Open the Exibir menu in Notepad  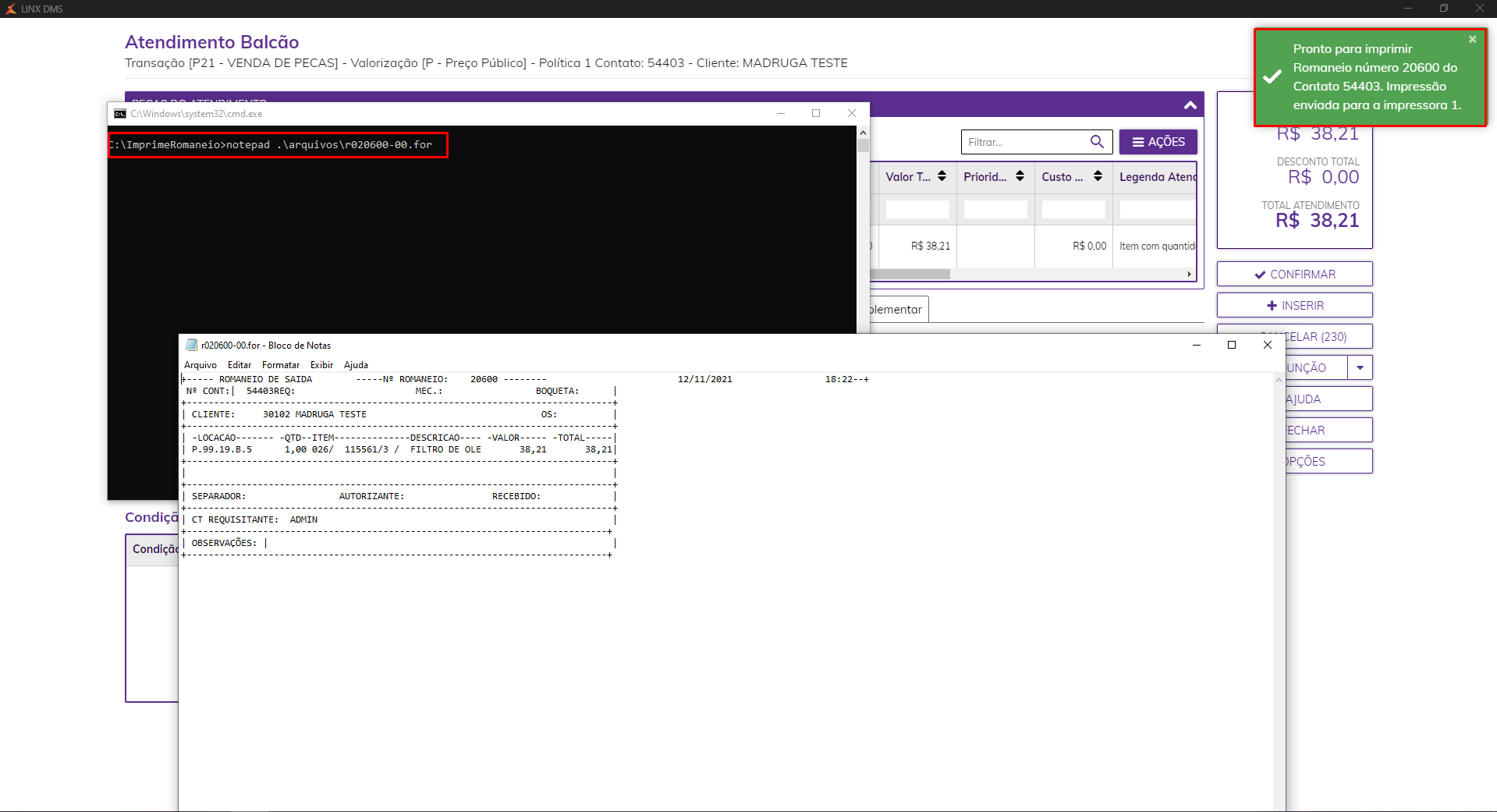[x=321, y=365]
